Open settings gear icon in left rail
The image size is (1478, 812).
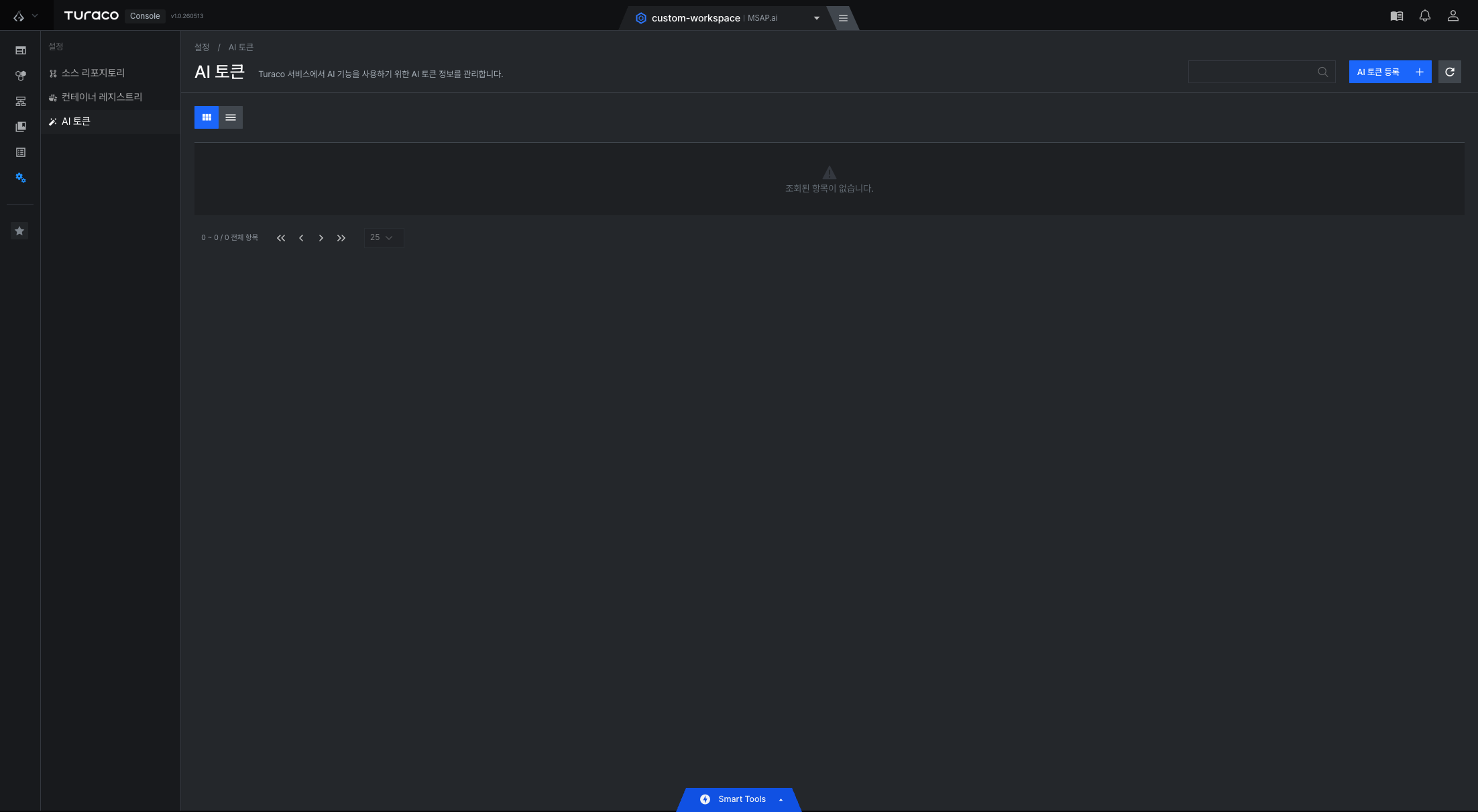20,178
